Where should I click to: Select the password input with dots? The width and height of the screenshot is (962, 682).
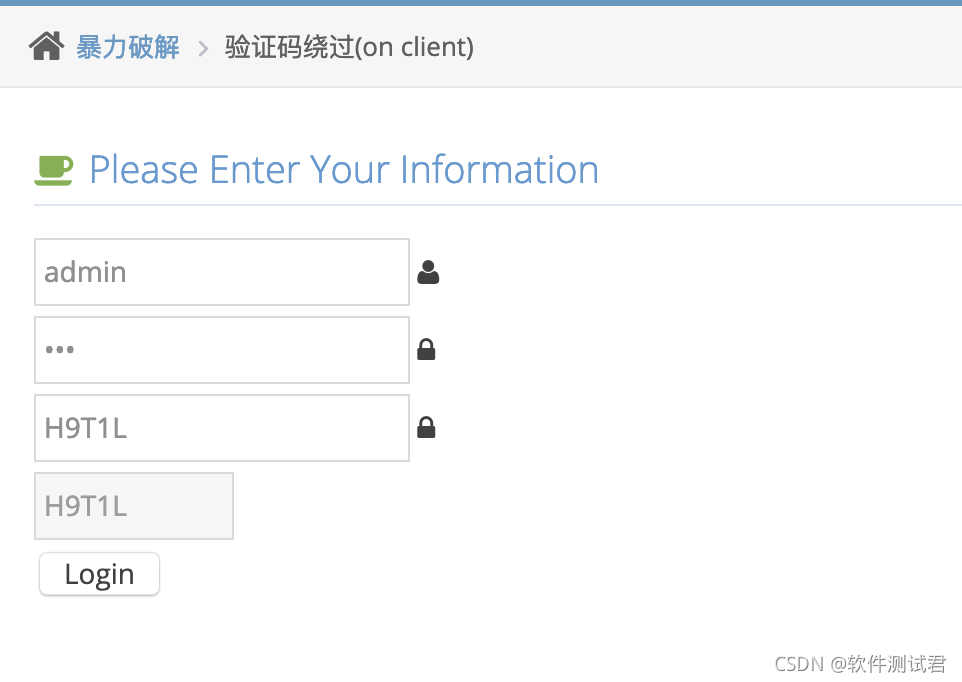pyautogui.click(x=221, y=349)
